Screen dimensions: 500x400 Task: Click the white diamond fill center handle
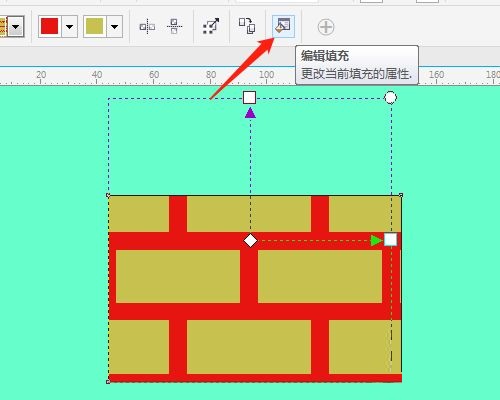[x=250, y=240]
